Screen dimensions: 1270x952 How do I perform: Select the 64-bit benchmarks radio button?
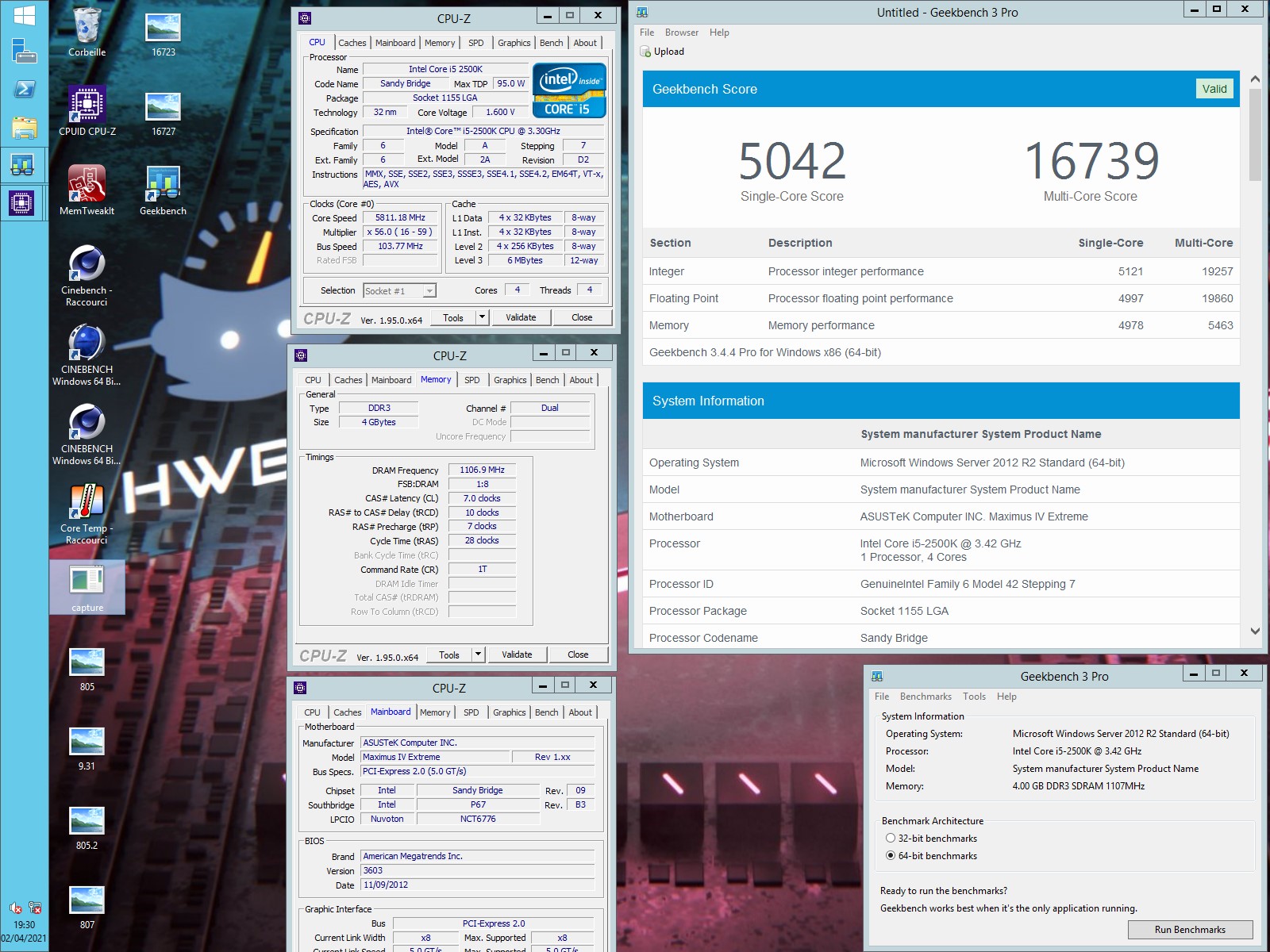[891, 856]
